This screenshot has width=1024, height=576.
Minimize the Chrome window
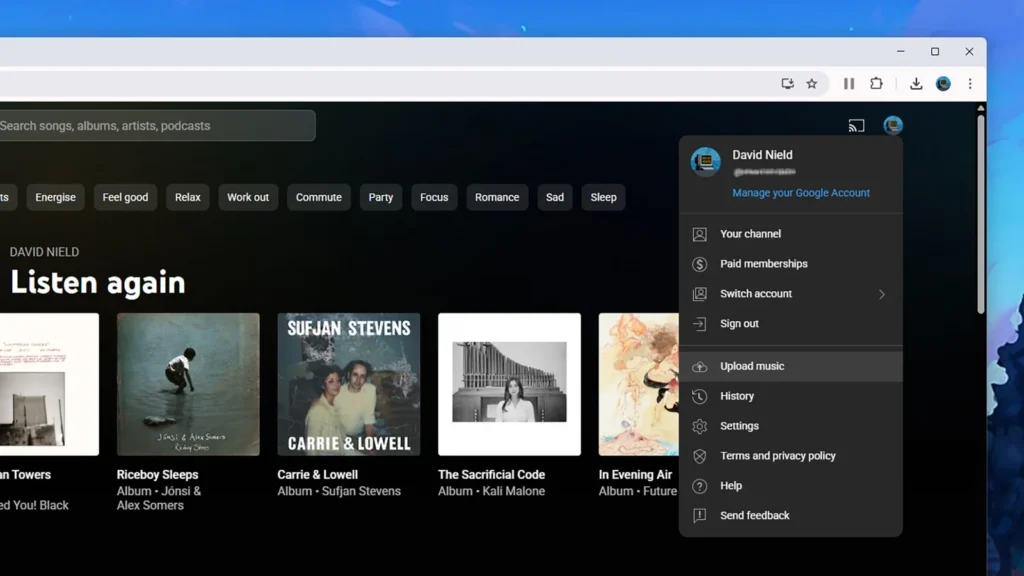point(901,52)
